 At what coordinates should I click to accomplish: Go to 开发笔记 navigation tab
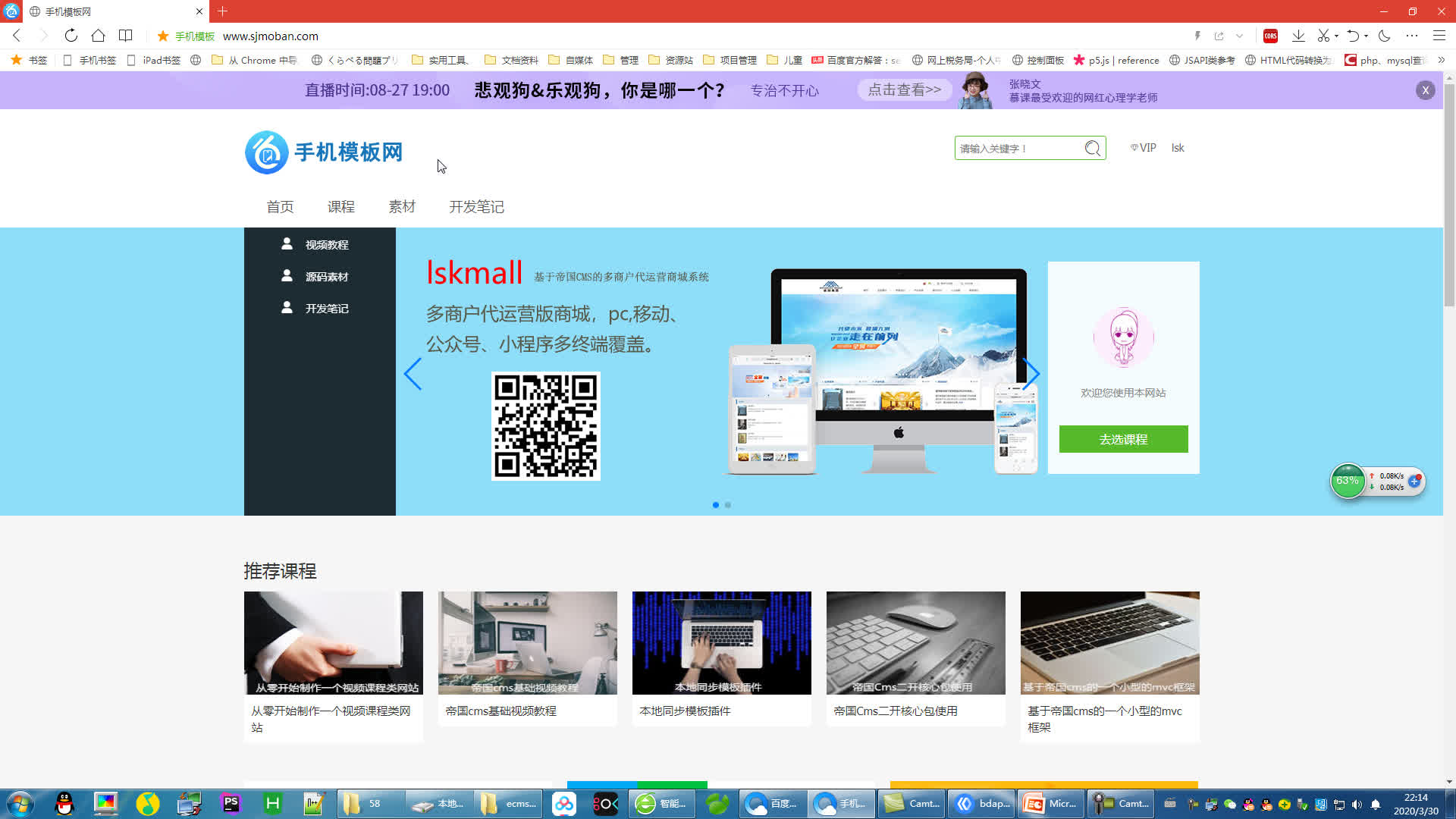[x=476, y=206]
